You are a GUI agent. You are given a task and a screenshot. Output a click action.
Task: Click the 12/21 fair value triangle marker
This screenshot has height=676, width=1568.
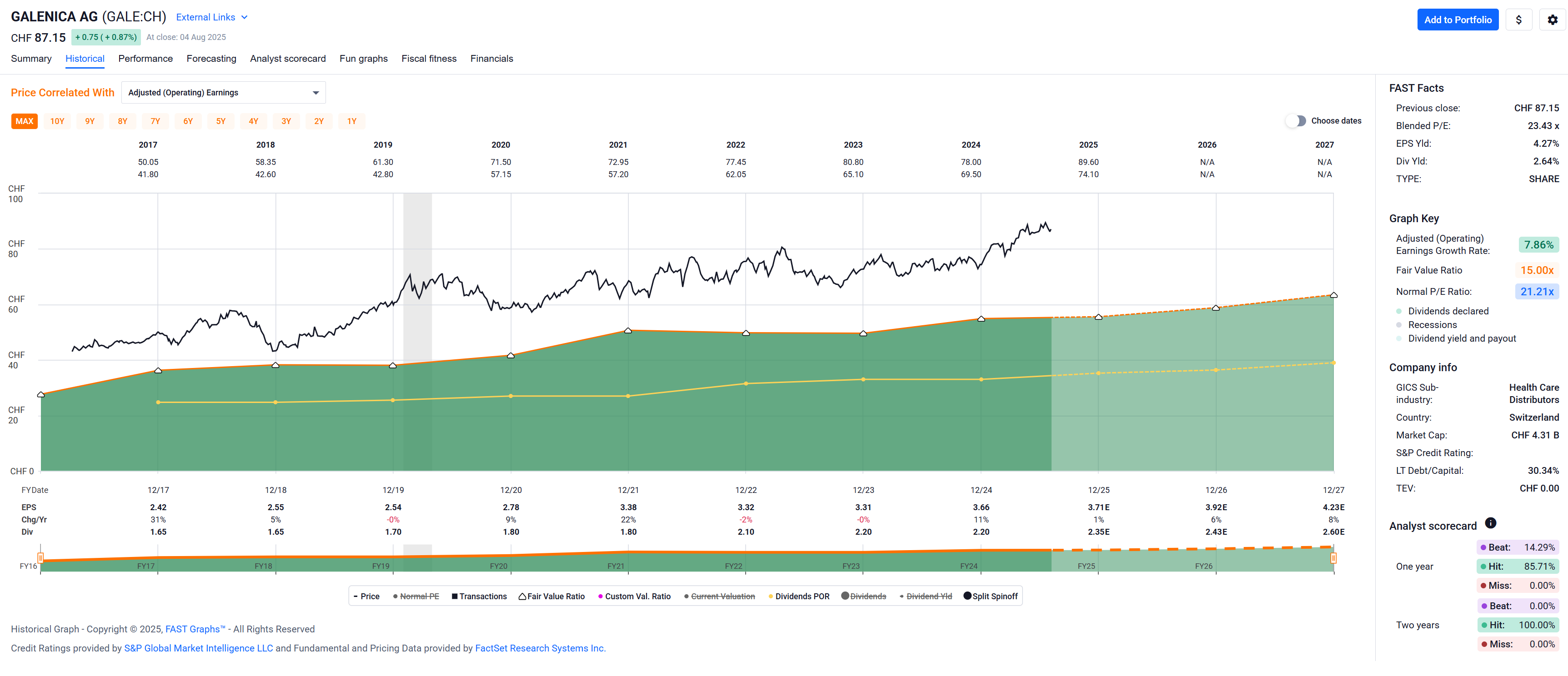(x=628, y=330)
